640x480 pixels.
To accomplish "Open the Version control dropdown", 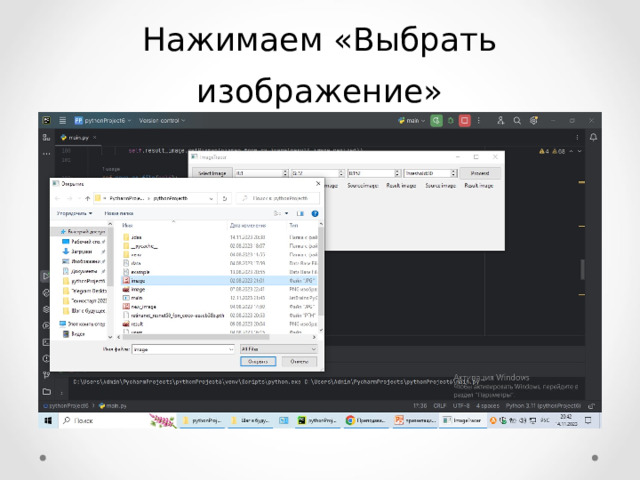I will point(162,121).
